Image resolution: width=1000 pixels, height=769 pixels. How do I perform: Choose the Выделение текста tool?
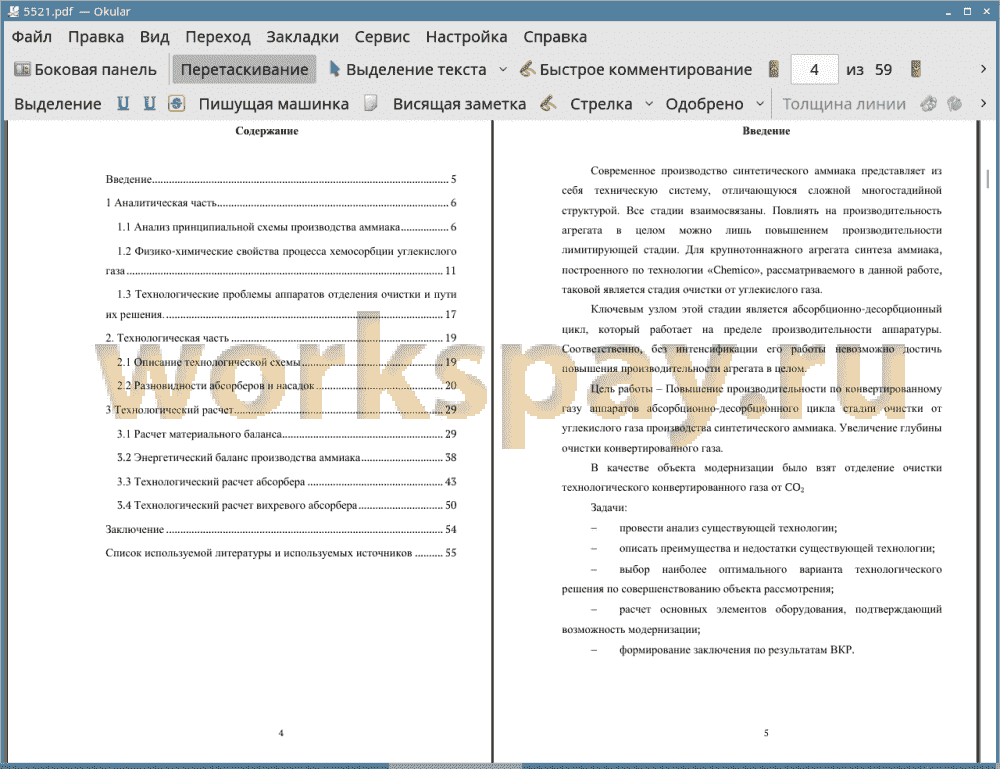[408, 70]
